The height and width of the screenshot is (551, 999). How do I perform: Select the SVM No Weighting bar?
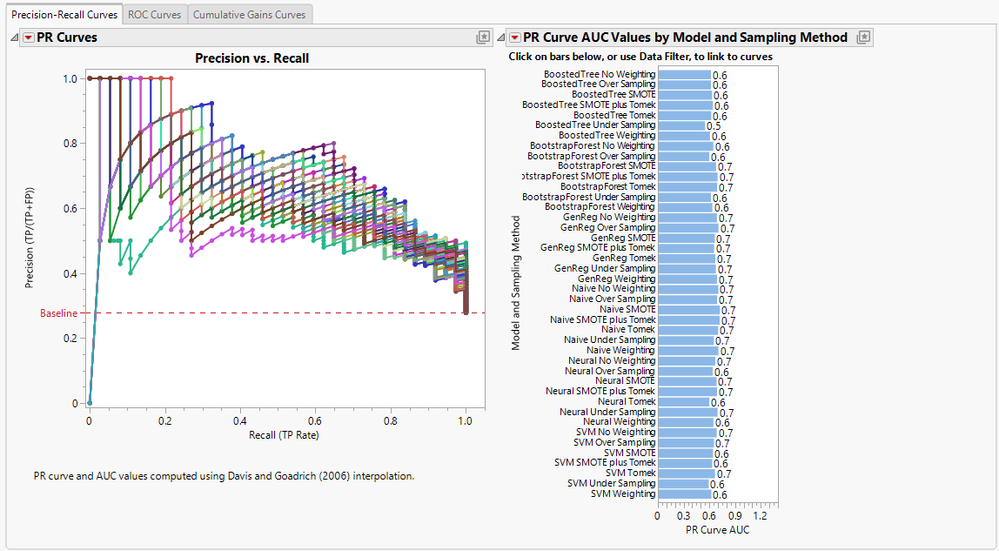[x=687, y=432]
